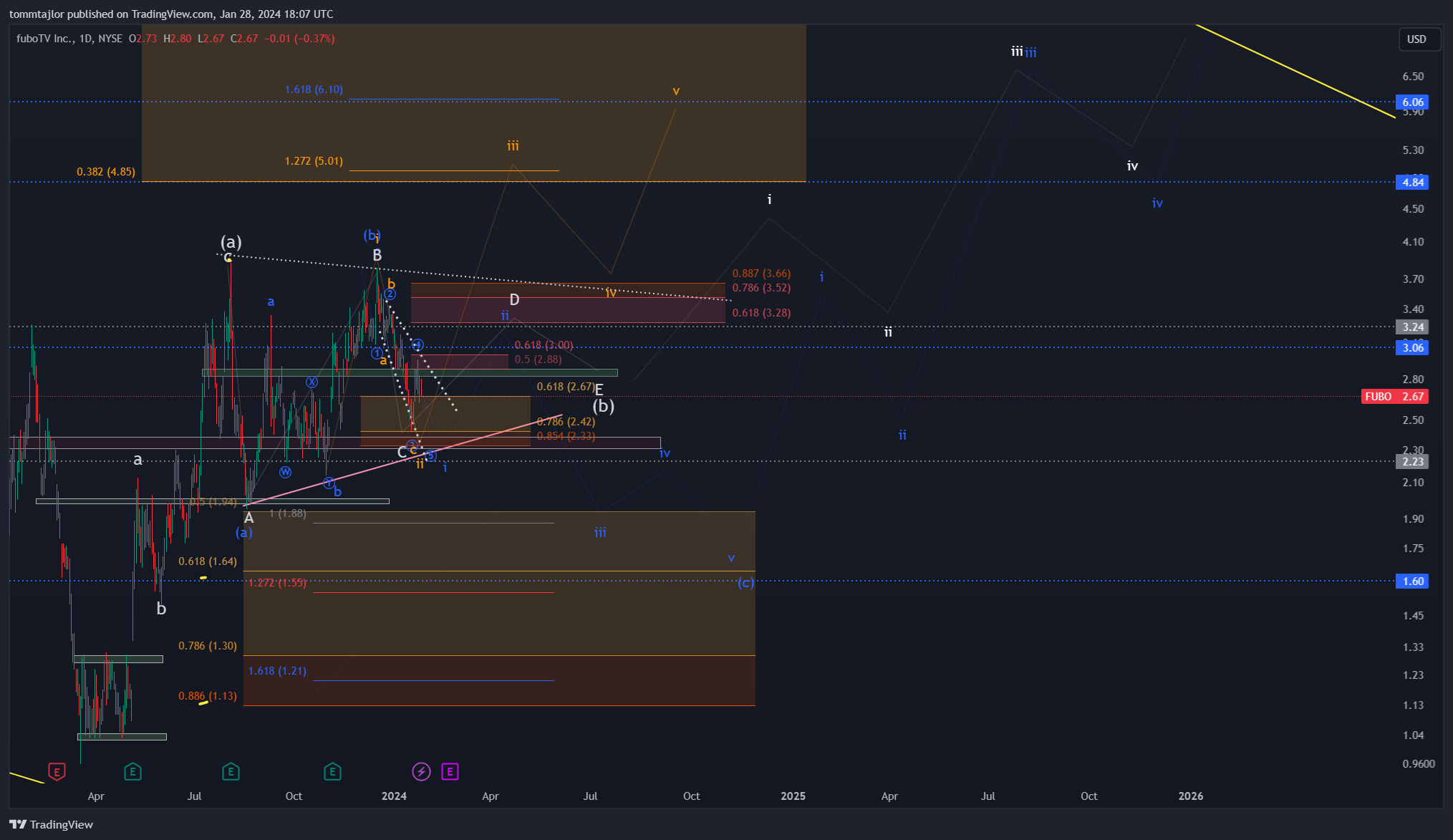Click the 0.618 (3.28) fib label

761,313
